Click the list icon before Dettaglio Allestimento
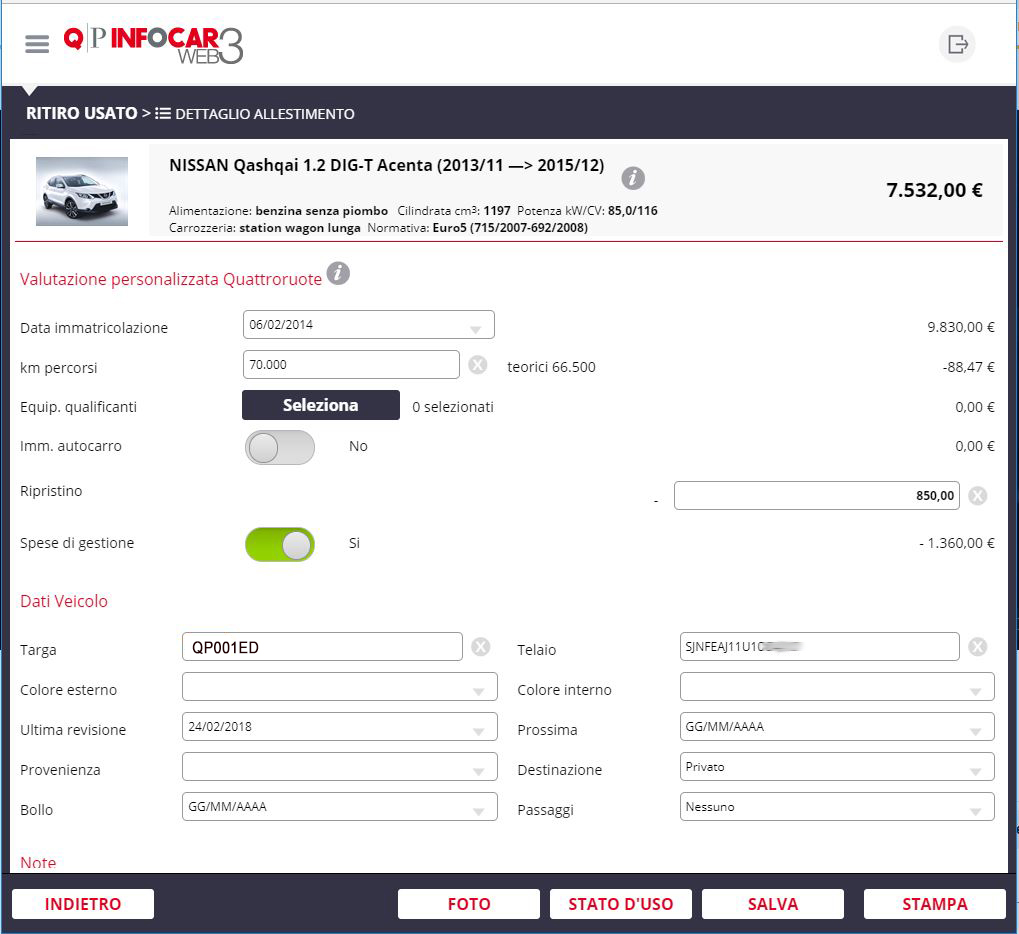1019x934 pixels. click(x=162, y=114)
